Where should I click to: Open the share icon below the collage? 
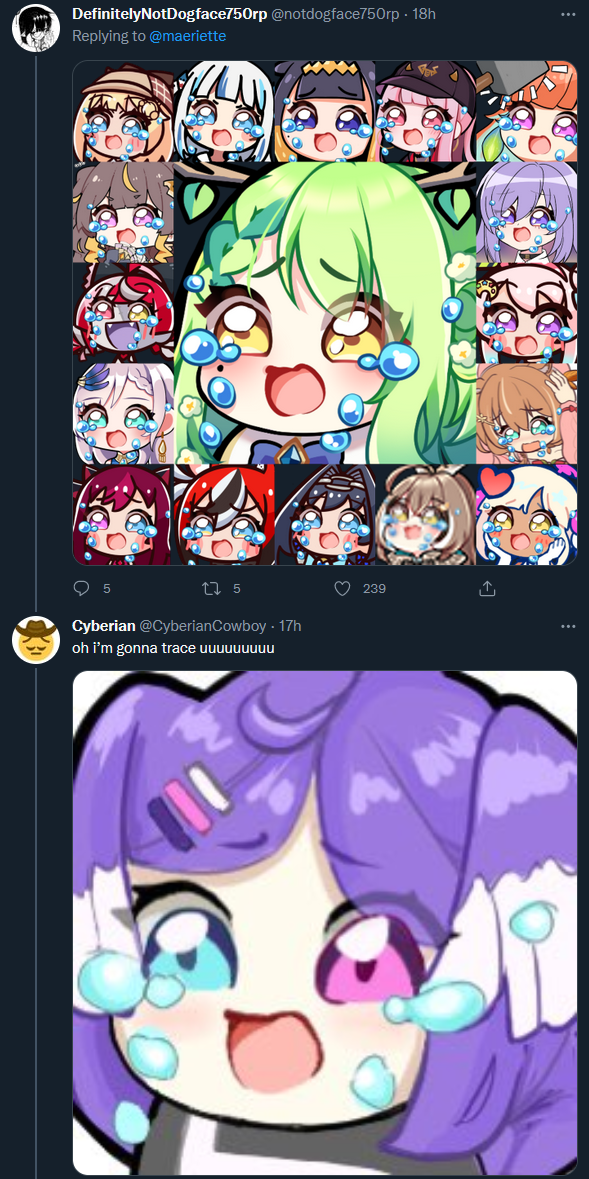(x=487, y=588)
